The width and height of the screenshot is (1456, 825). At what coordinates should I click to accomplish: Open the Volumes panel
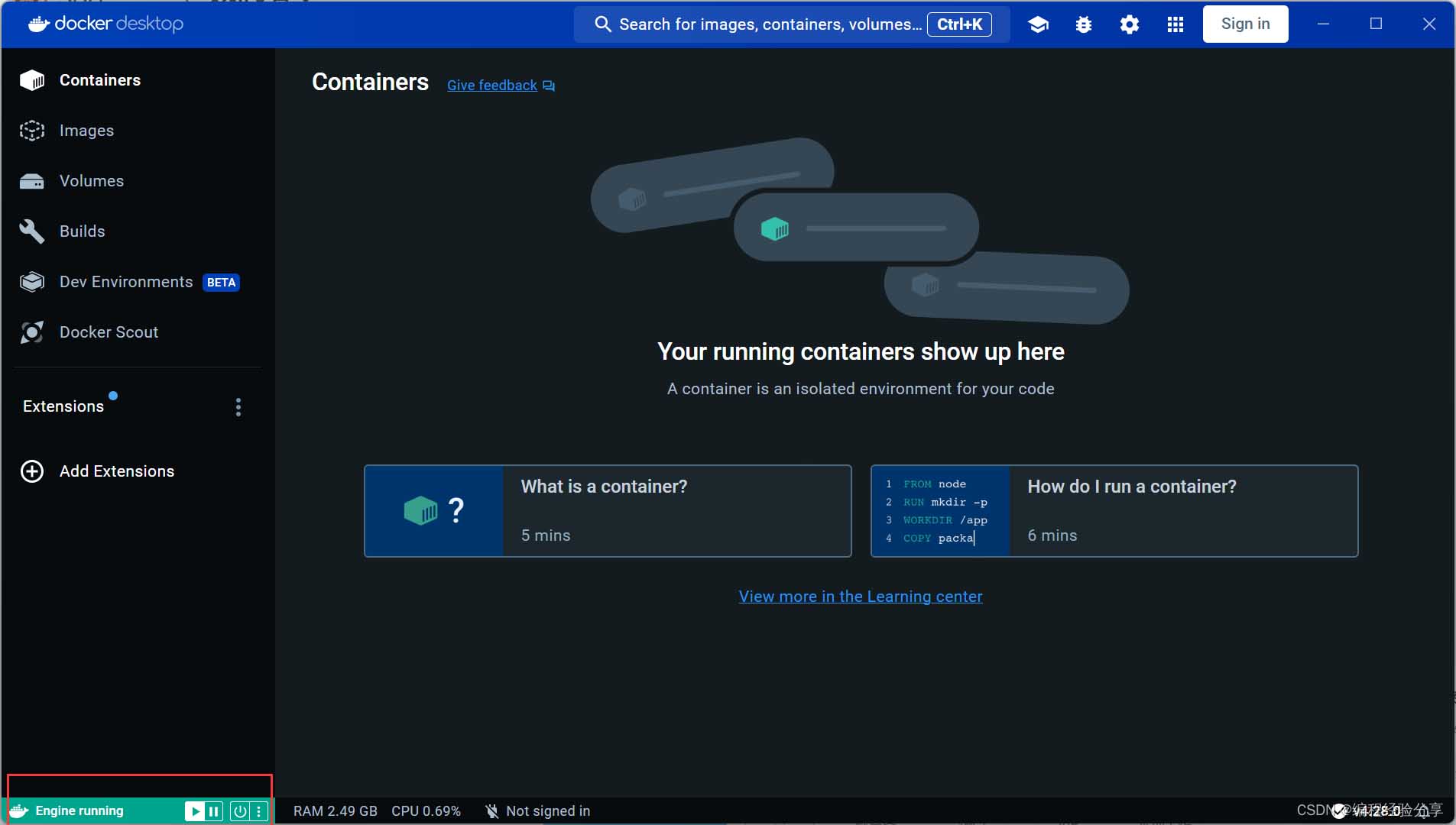[91, 181]
